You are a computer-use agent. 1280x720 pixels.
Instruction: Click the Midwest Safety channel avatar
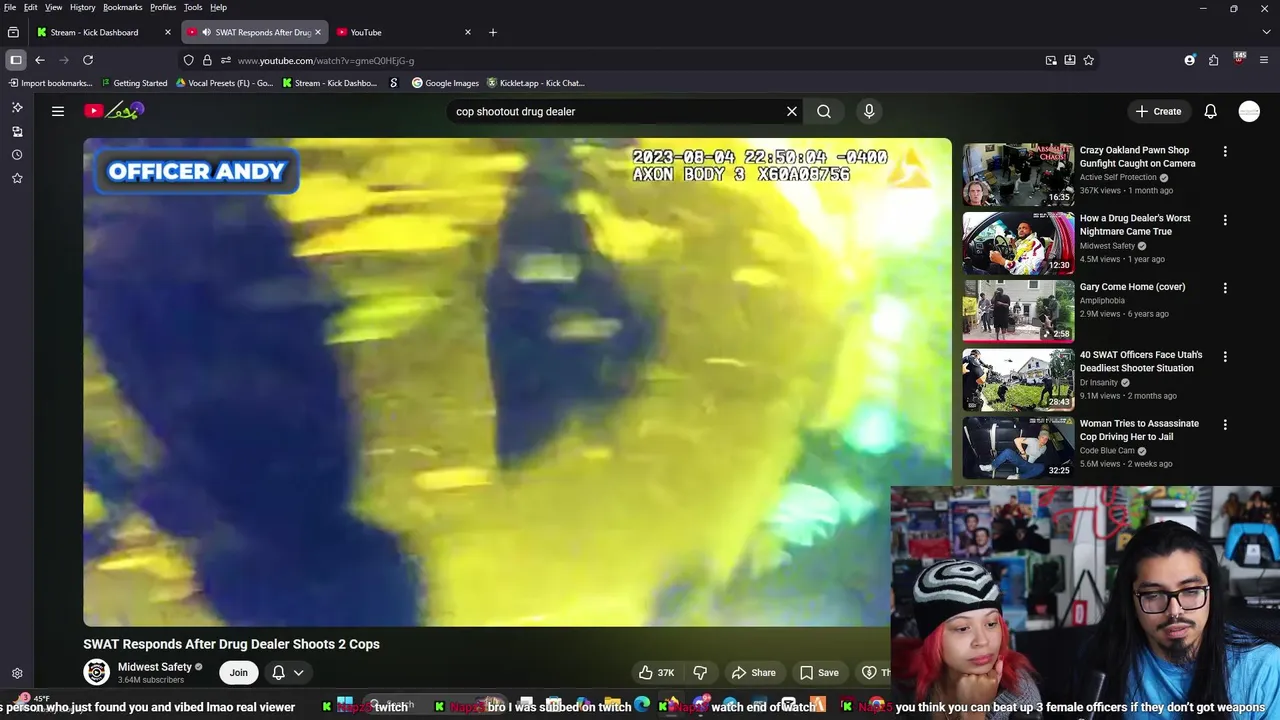97,672
